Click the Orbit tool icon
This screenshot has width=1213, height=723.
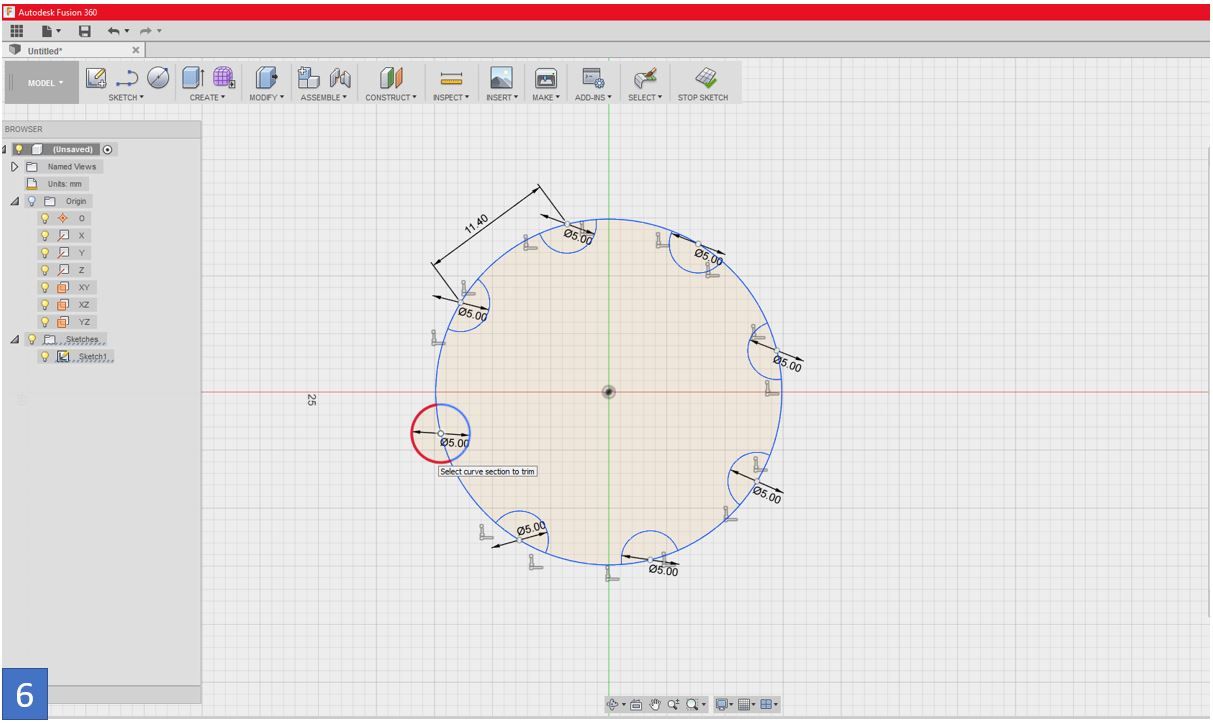pyautogui.click(x=613, y=705)
